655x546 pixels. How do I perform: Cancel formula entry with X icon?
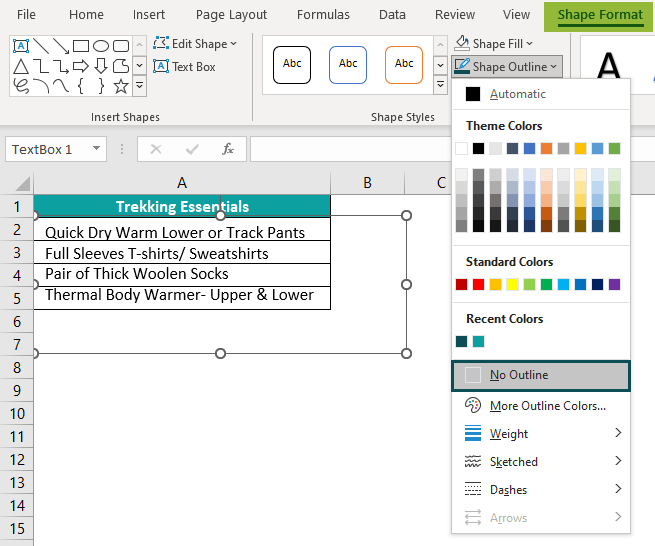[x=156, y=149]
